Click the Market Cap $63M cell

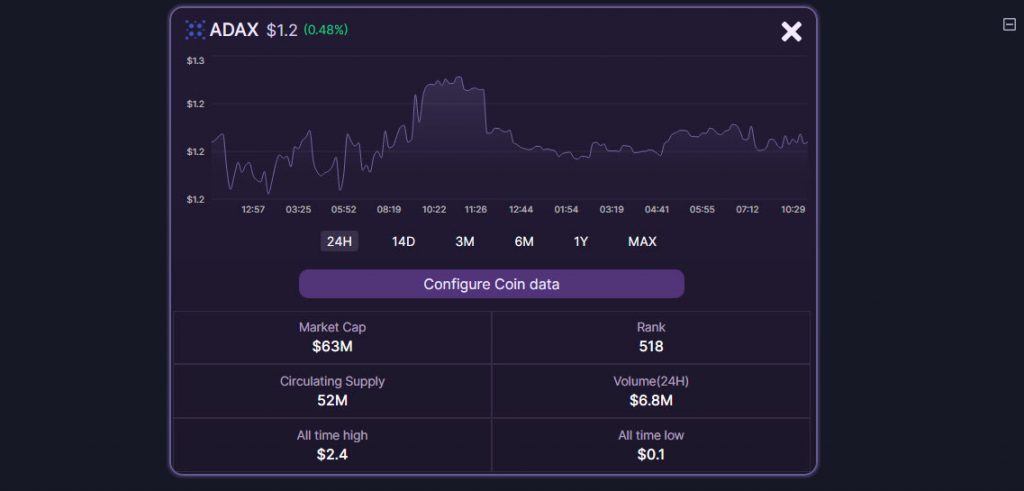[332, 338]
